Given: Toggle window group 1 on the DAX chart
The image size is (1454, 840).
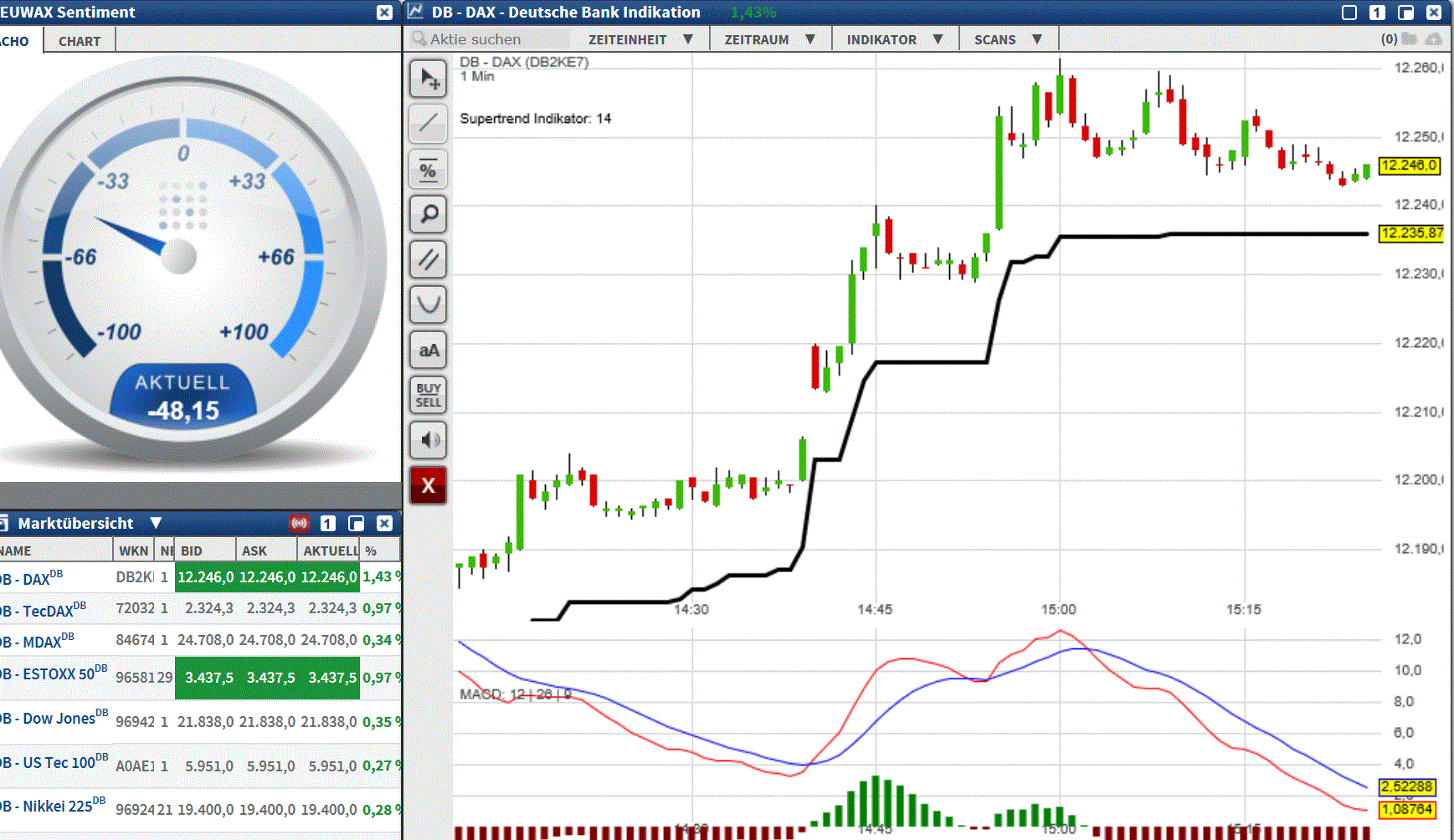Looking at the screenshot, I should coord(1378,13).
